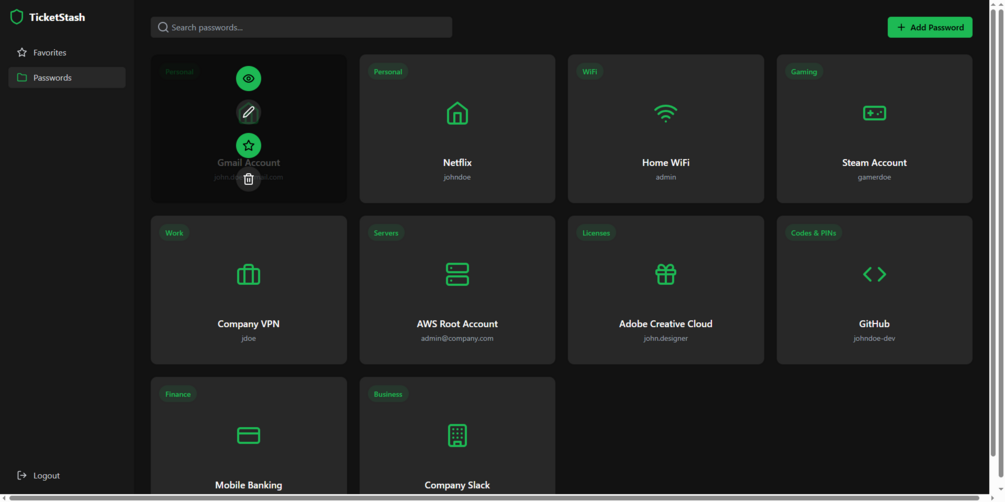Click the Passwords folder icon in sidebar
Viewport: 1005px width, 502px height.
click(x=22, y=78)
